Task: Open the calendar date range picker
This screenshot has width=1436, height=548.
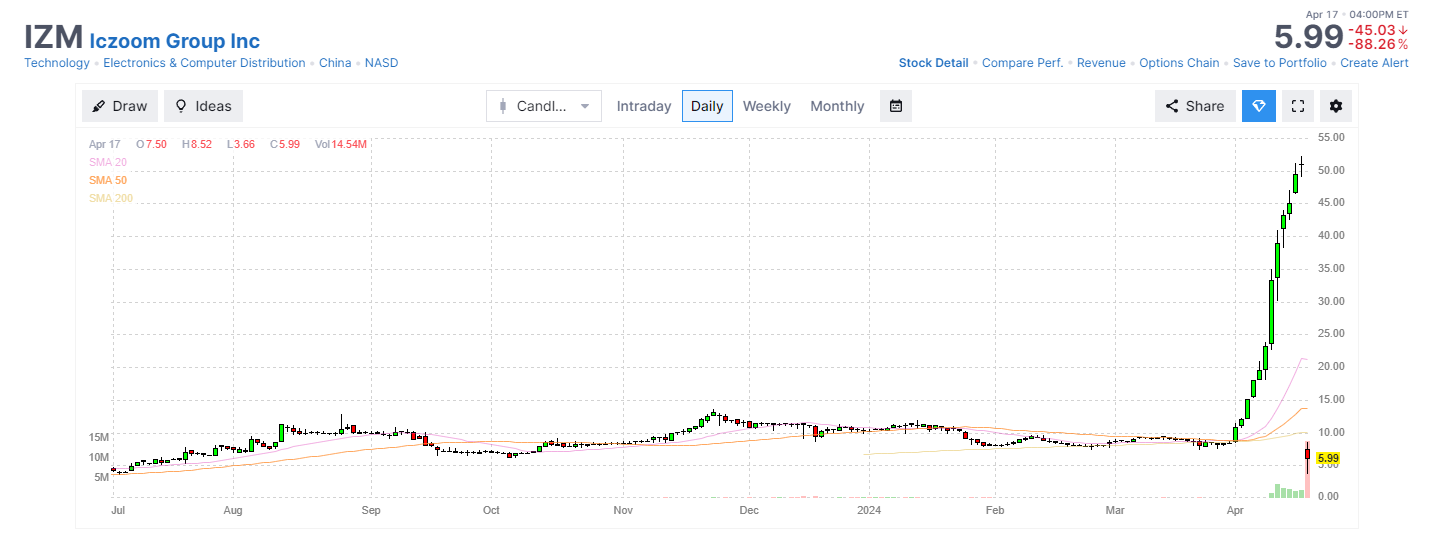Action: [896, 106]
